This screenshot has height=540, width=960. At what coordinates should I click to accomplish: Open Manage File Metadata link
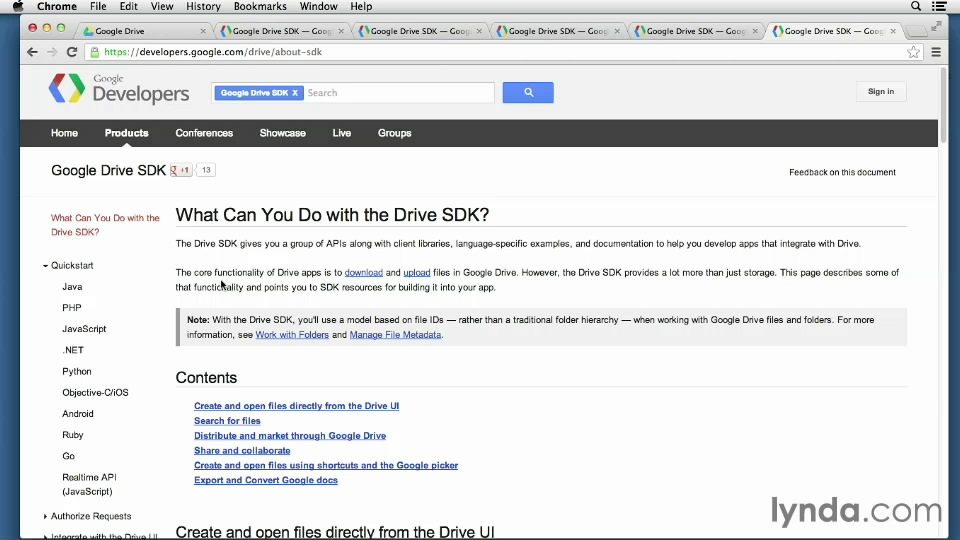click(x=395, y=335)
